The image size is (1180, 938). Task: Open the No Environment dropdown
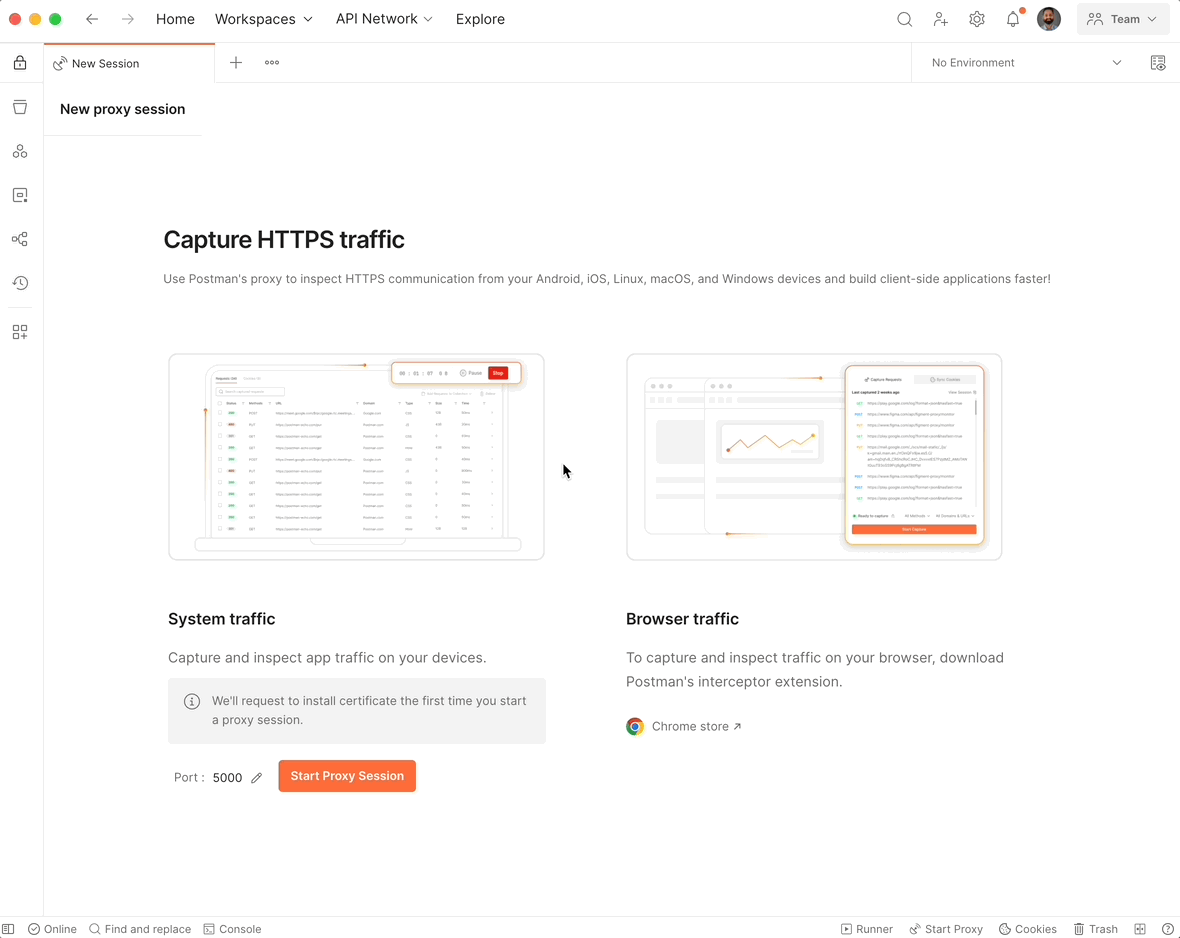tap(1020, 62)
